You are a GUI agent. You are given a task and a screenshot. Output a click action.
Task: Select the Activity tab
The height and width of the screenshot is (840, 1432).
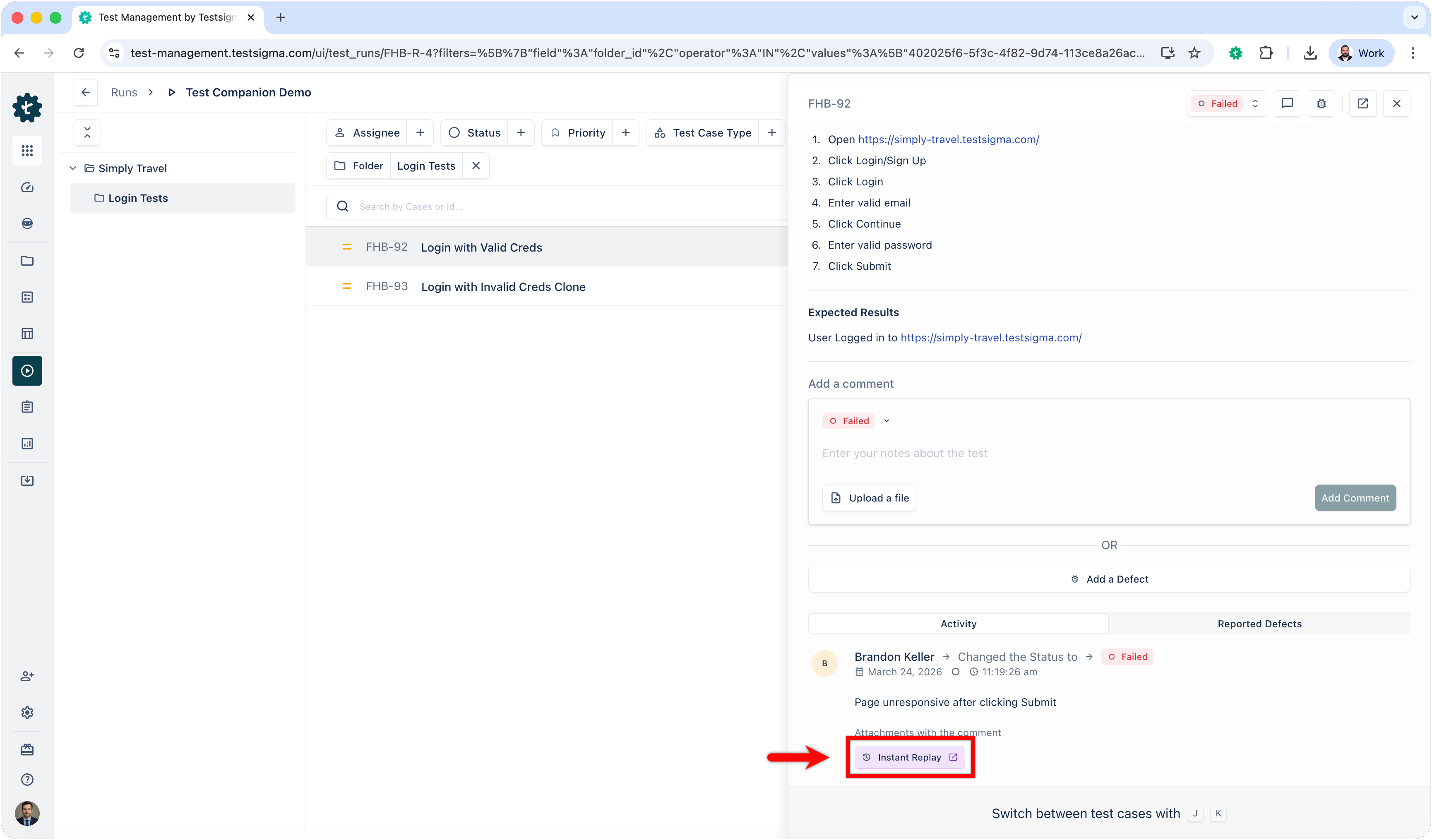coord(958,624)
